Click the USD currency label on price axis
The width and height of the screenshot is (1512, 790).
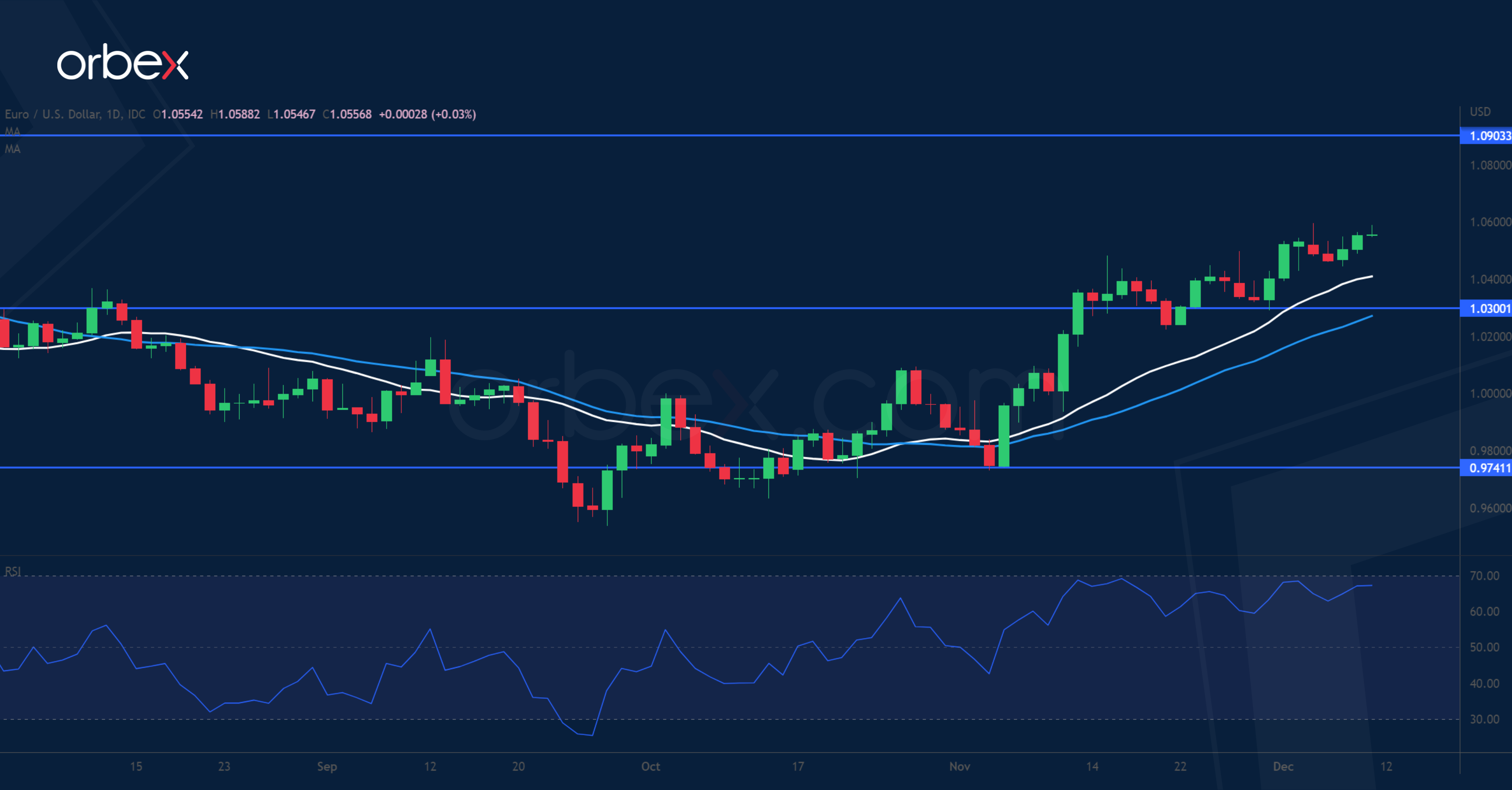[x=1480, y=112]
